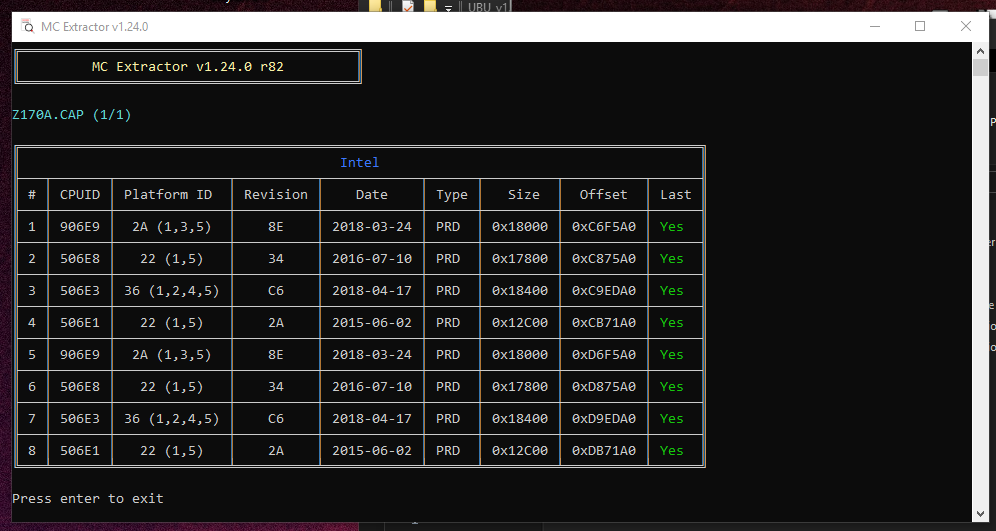Viewport: 996px width, 531px height.
Task: Click date 2018-04-17 in row 3
Action: pos(372,291)
